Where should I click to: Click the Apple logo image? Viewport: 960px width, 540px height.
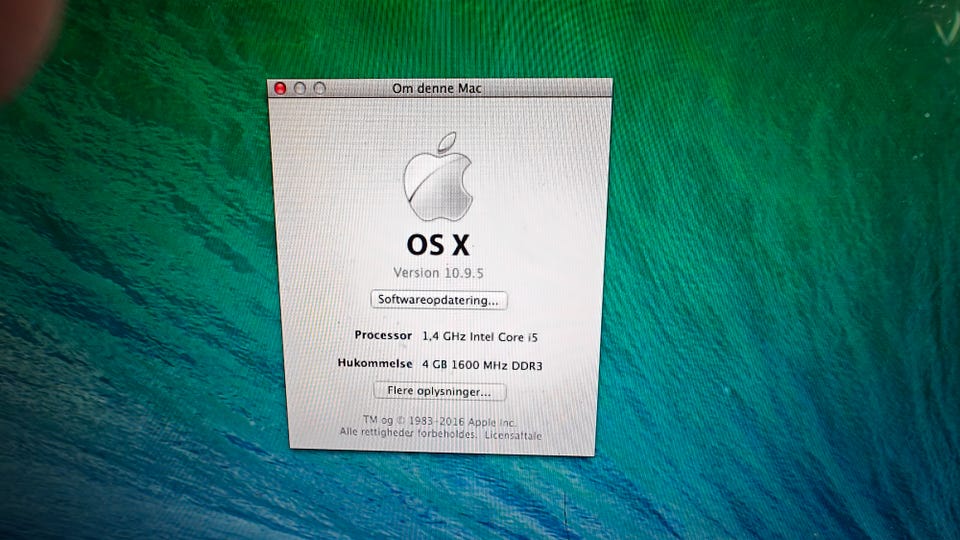pos(438,177)
